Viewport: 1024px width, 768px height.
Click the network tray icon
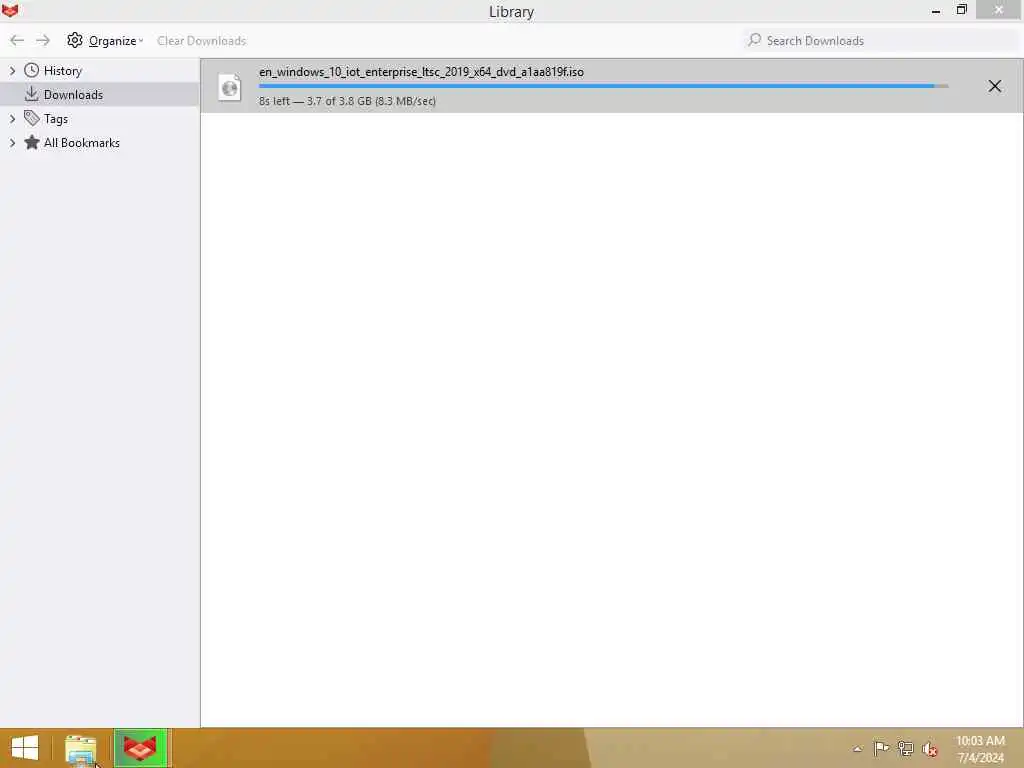pyautogui.click(x=905, y=748)
